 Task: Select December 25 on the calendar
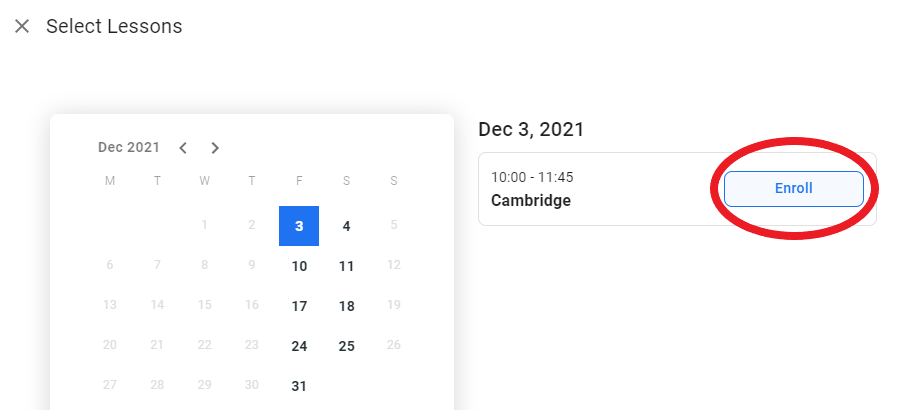tap(346, 346)
